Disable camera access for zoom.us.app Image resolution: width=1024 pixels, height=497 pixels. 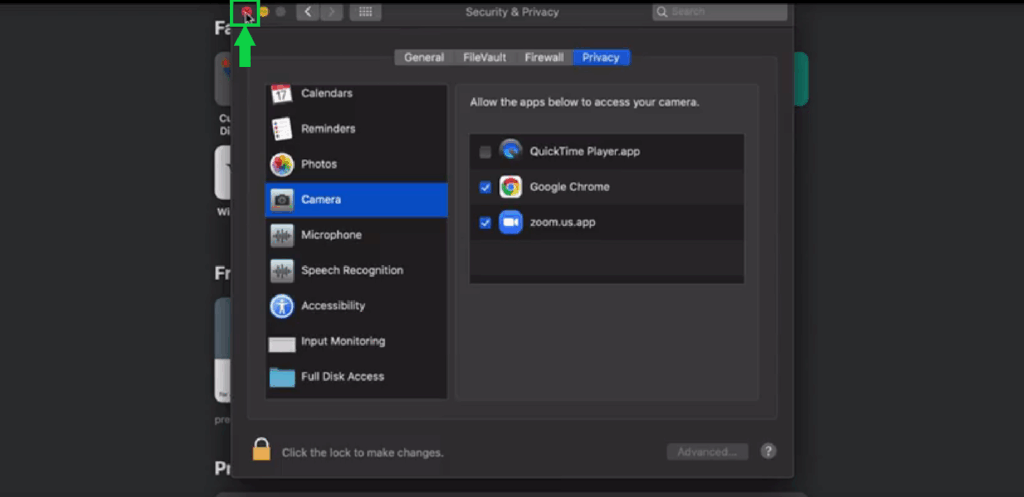[x=485, y=222]
